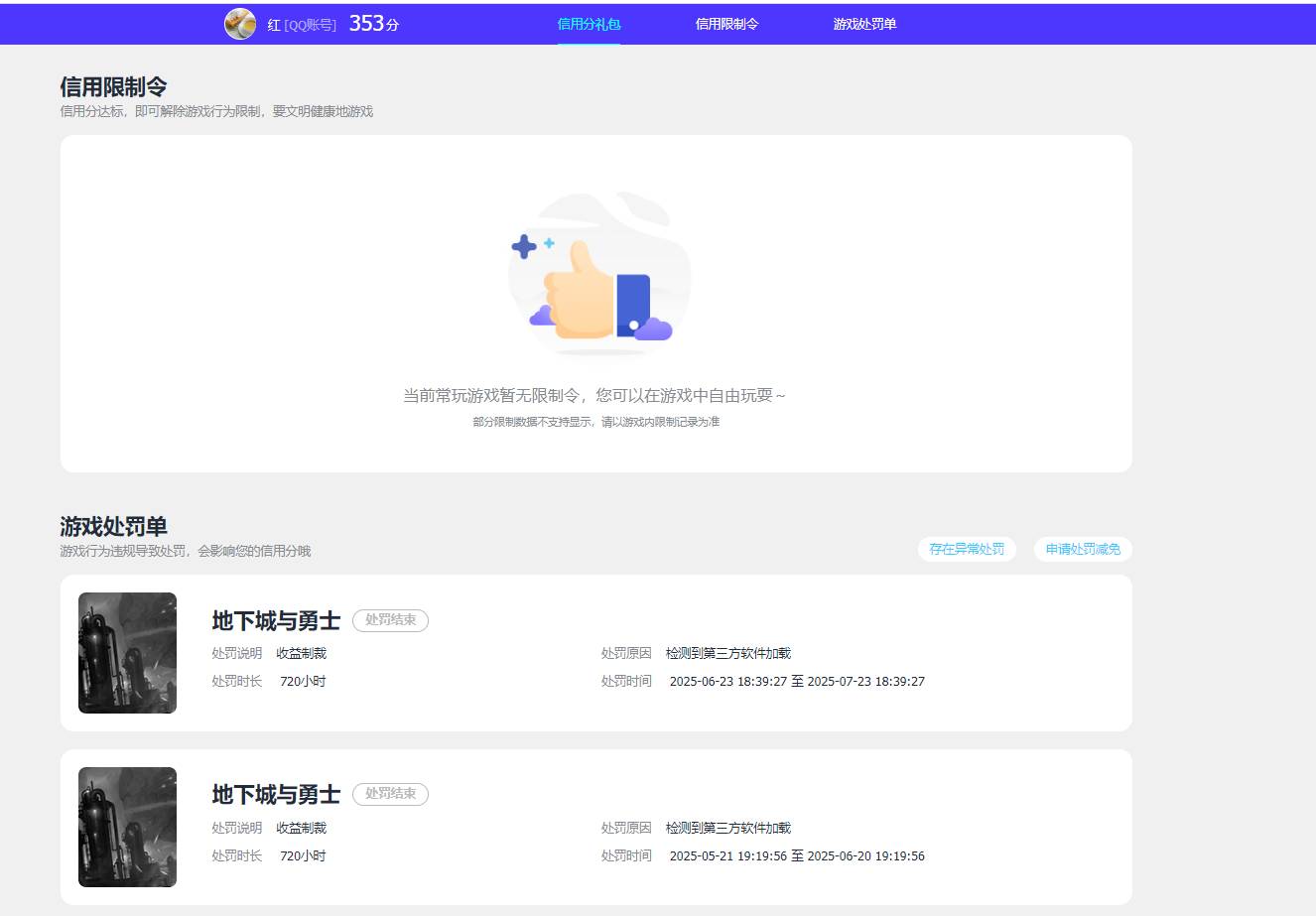Image resolution: width=1316 pixels, height=916 pixels.
Task: Select the second 地下城与勇士 game title
Action: pos(275,795)
